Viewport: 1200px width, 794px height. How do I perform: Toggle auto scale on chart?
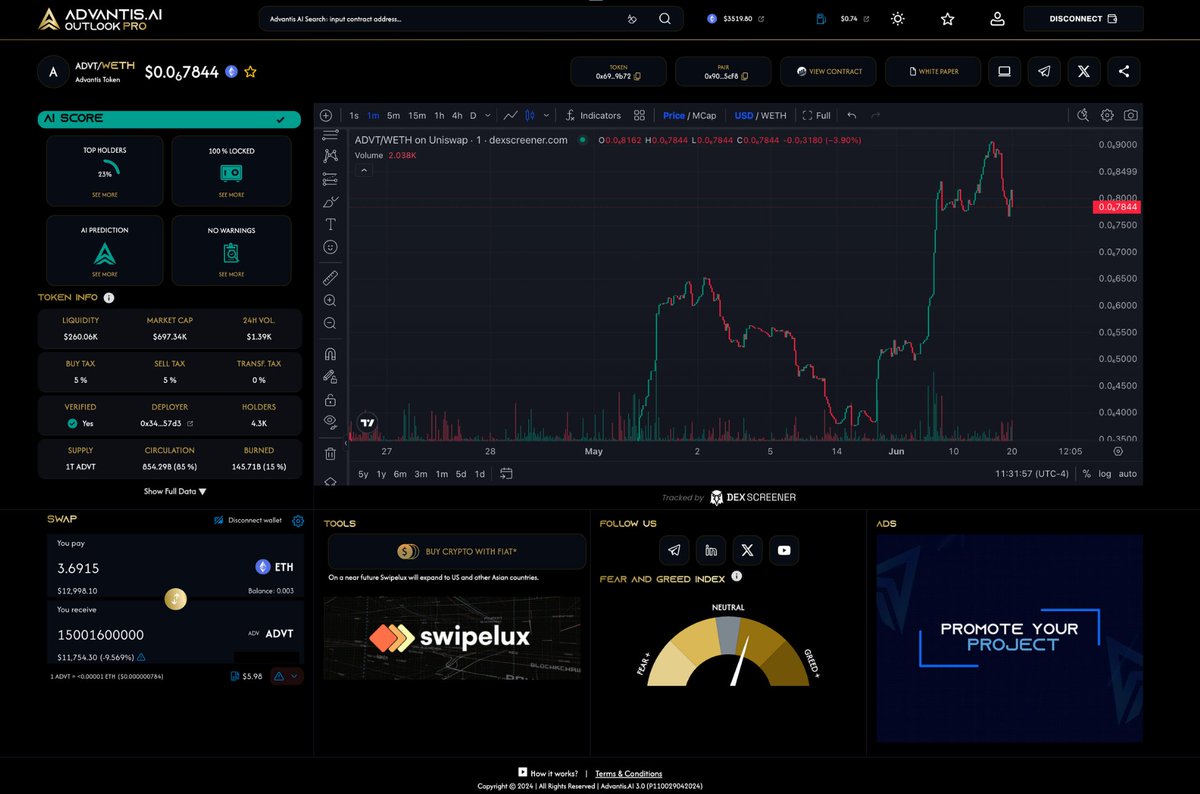click(1127, 474)
